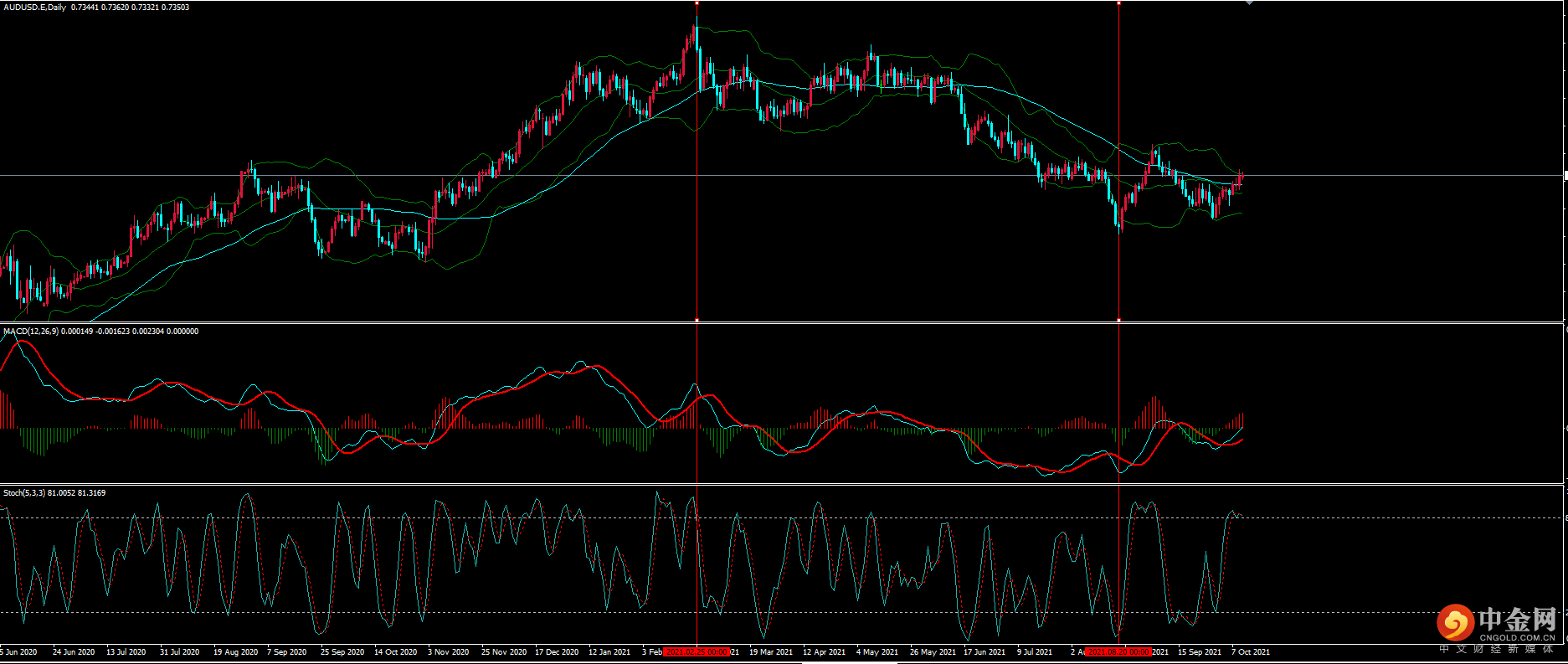This screenshot has height=664, width=1568.
Task: Click the 24 Jun 2020 date on time axis
Action: [x=73, y=652]
